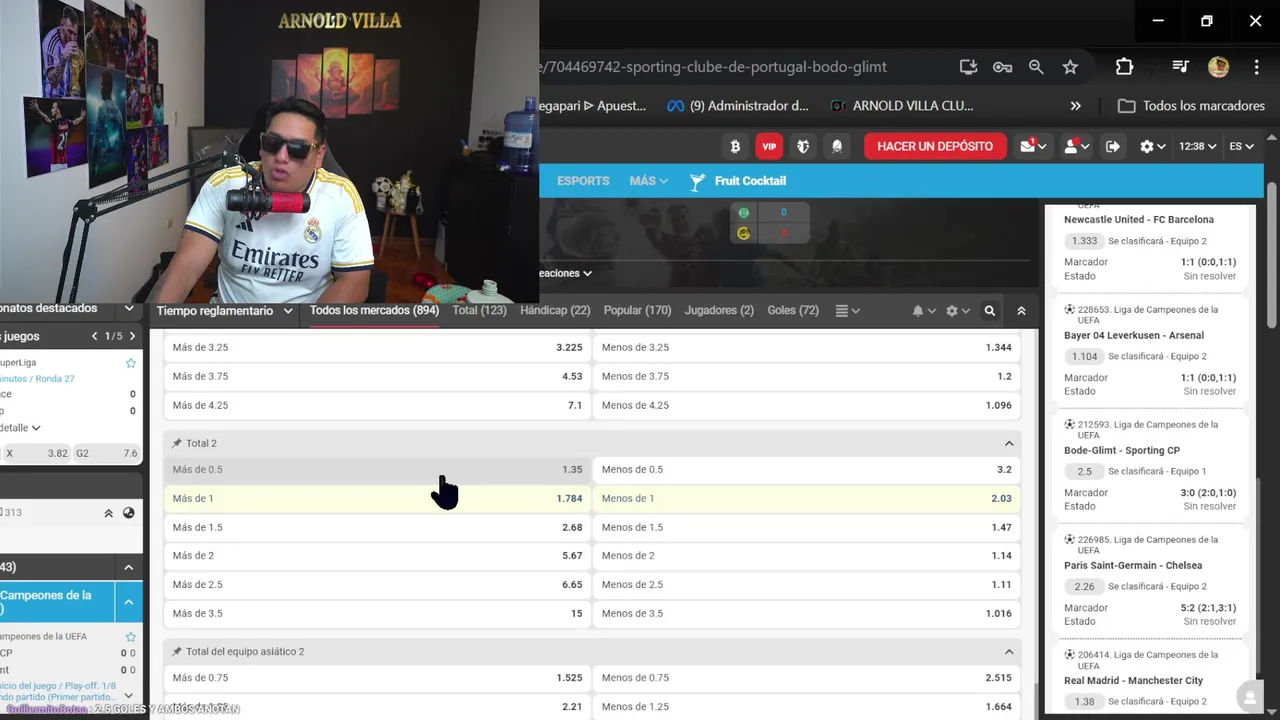Open the Todos los marcadores folder

pyautogui.click(x=1191, y=105)
